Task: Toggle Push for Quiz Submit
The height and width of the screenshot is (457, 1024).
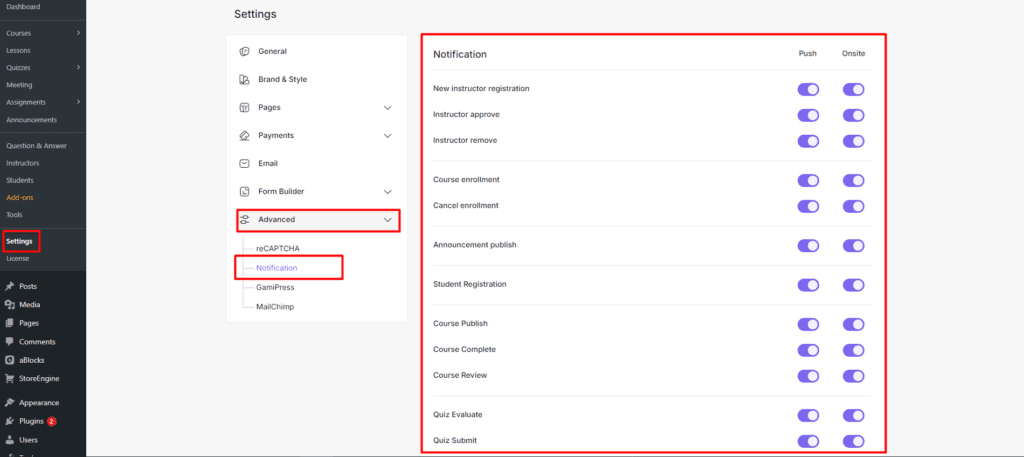Action: (808, 442)
